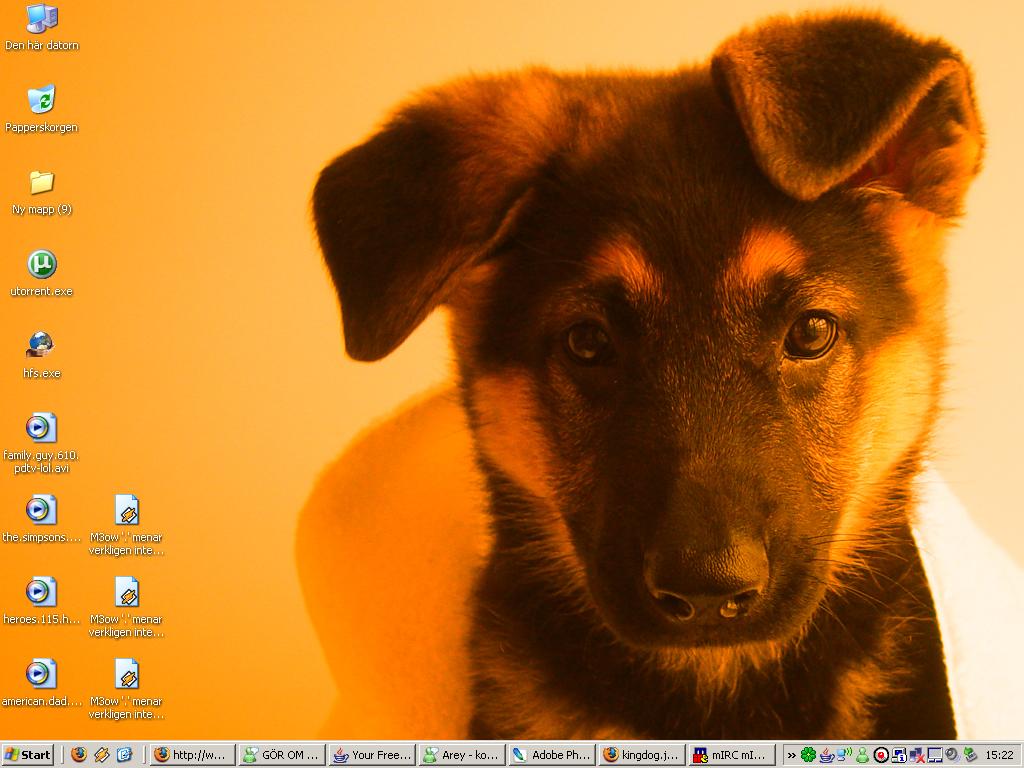The width and height of the screenshot is (1024, 768).
Task: Switch to the mIRC taskbar window
Action: (x=733, y=755)
